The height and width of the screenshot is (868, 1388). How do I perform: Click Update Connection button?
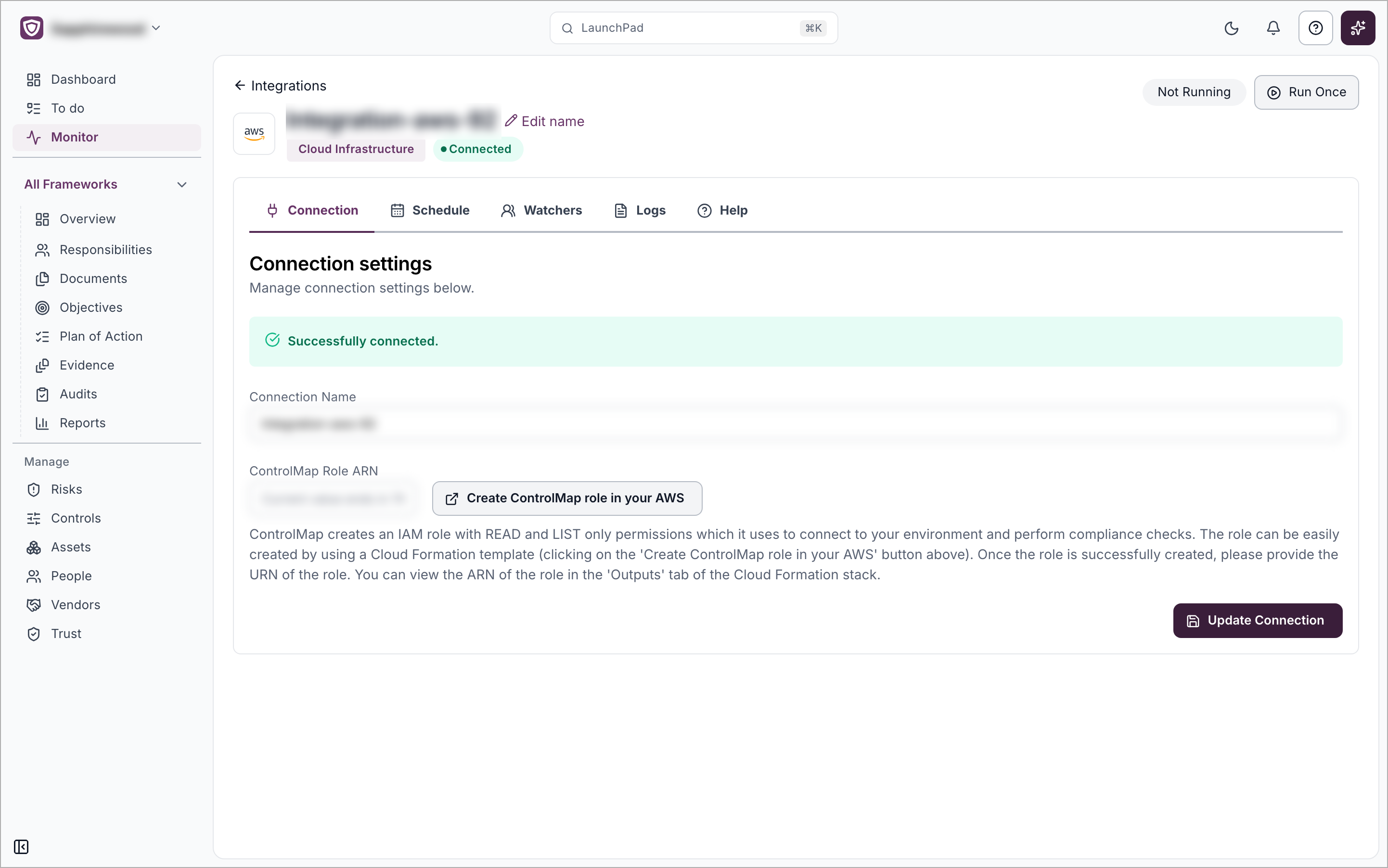1257,621
